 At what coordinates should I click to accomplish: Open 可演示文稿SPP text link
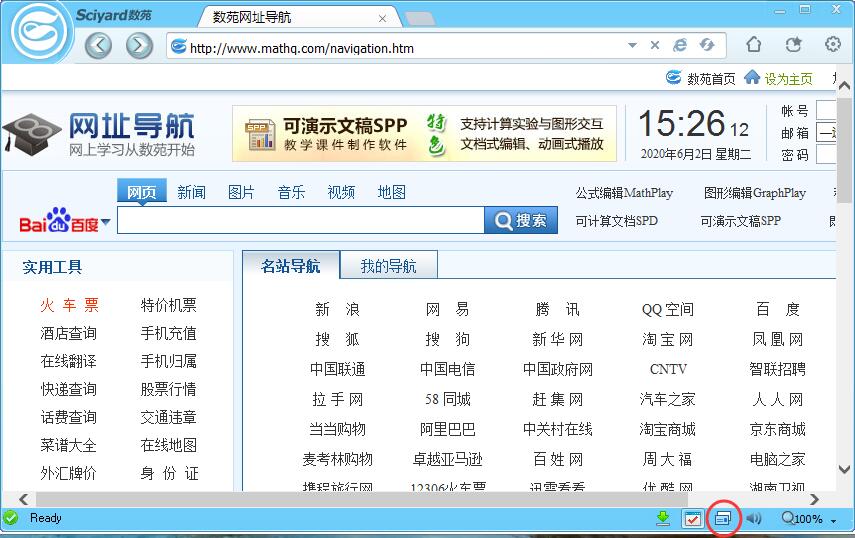coord(740,221)
